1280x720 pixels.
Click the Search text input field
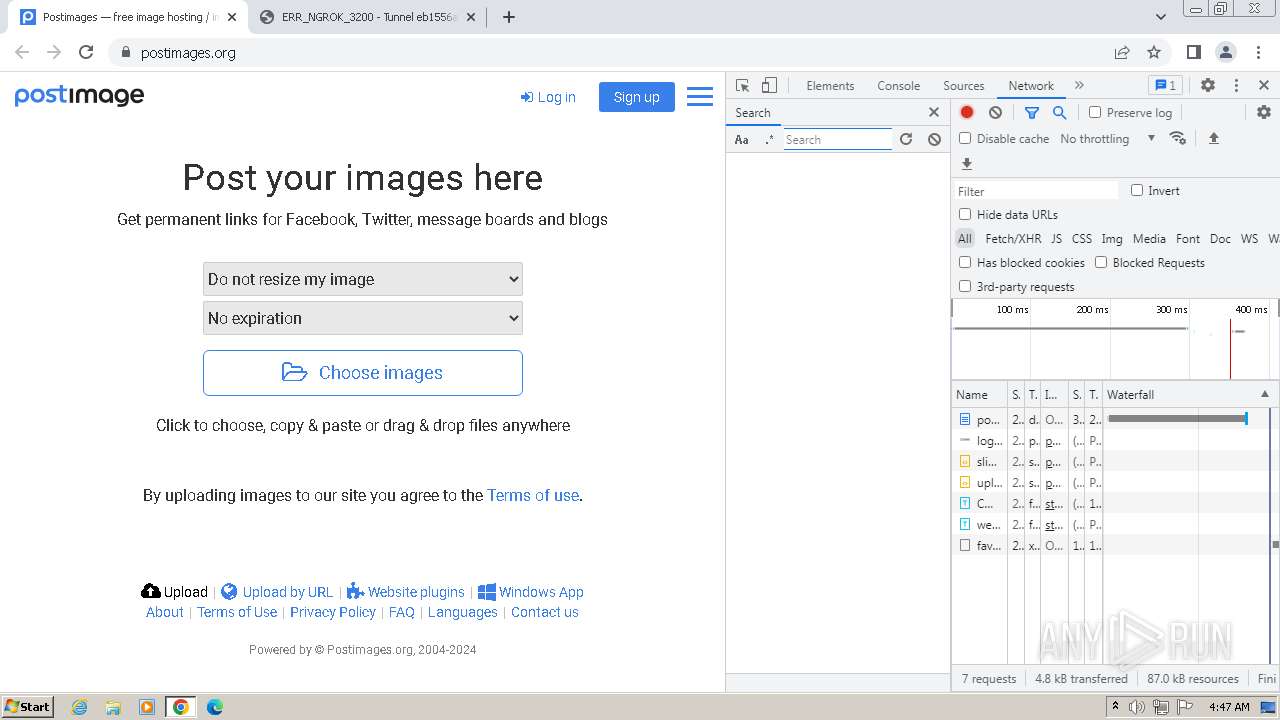837,140
